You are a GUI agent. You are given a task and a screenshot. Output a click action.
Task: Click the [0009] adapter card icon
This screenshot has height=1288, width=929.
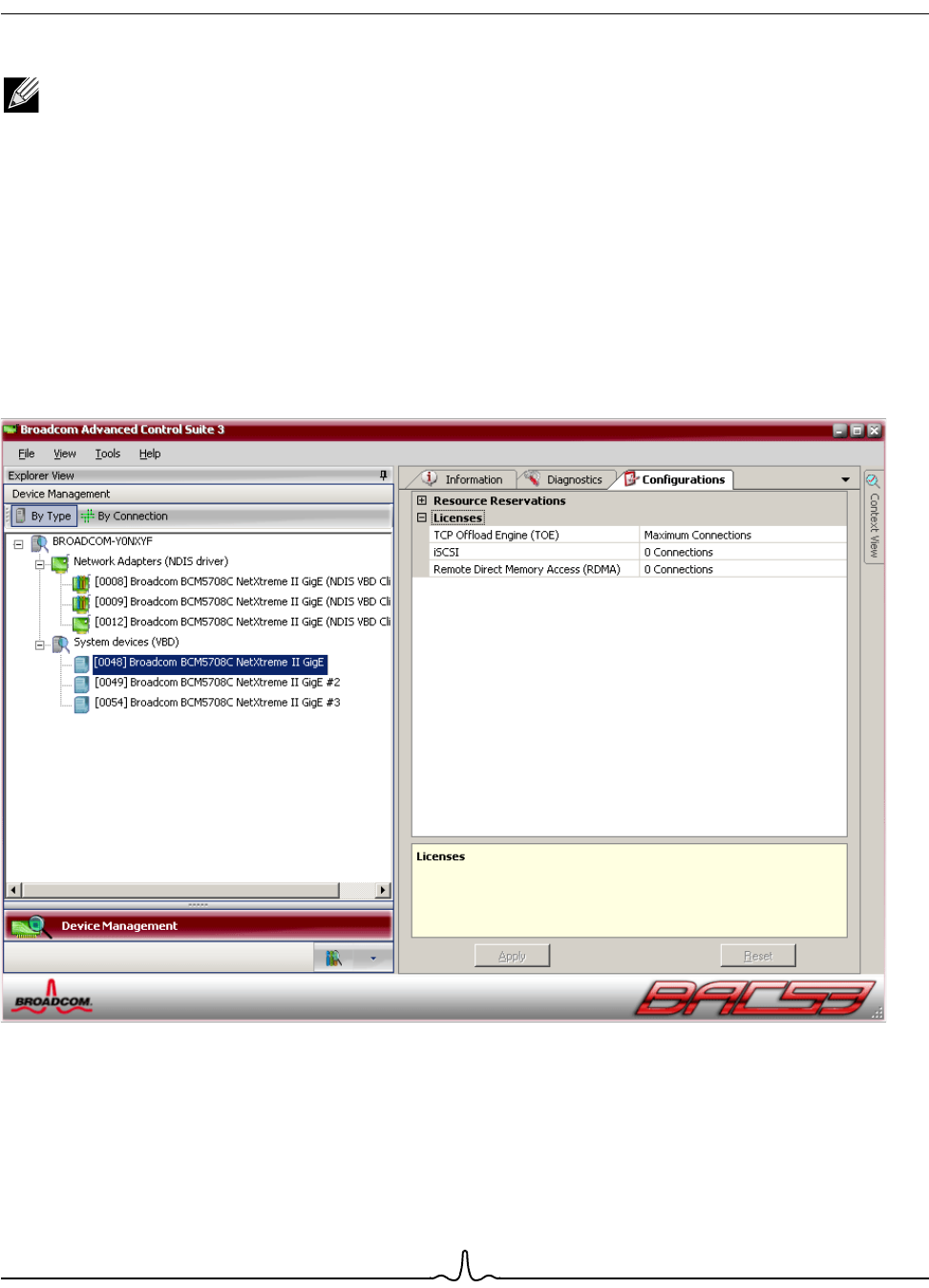pos(81,602)
